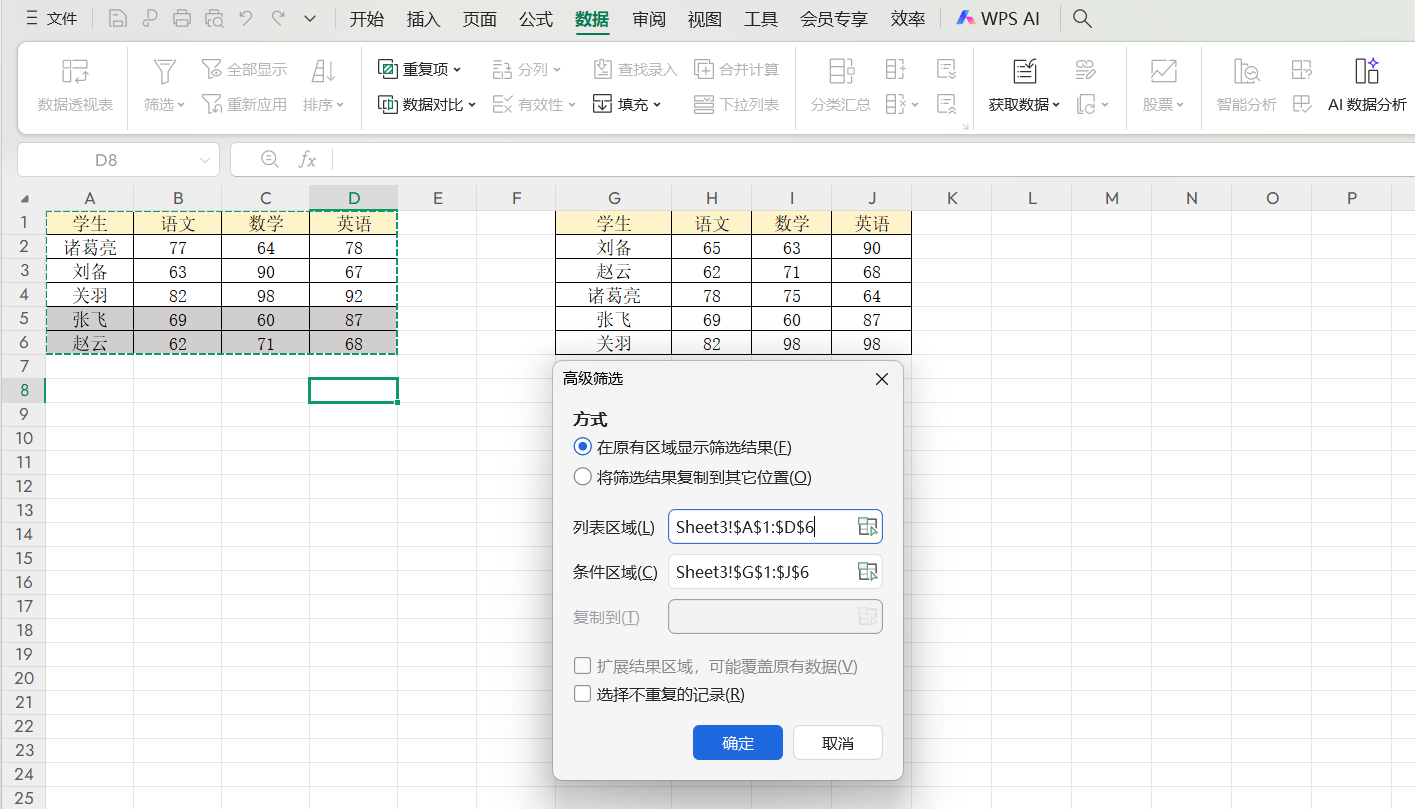
Task: Click the range picker beside 条件区域
Action: pos(866,571)
